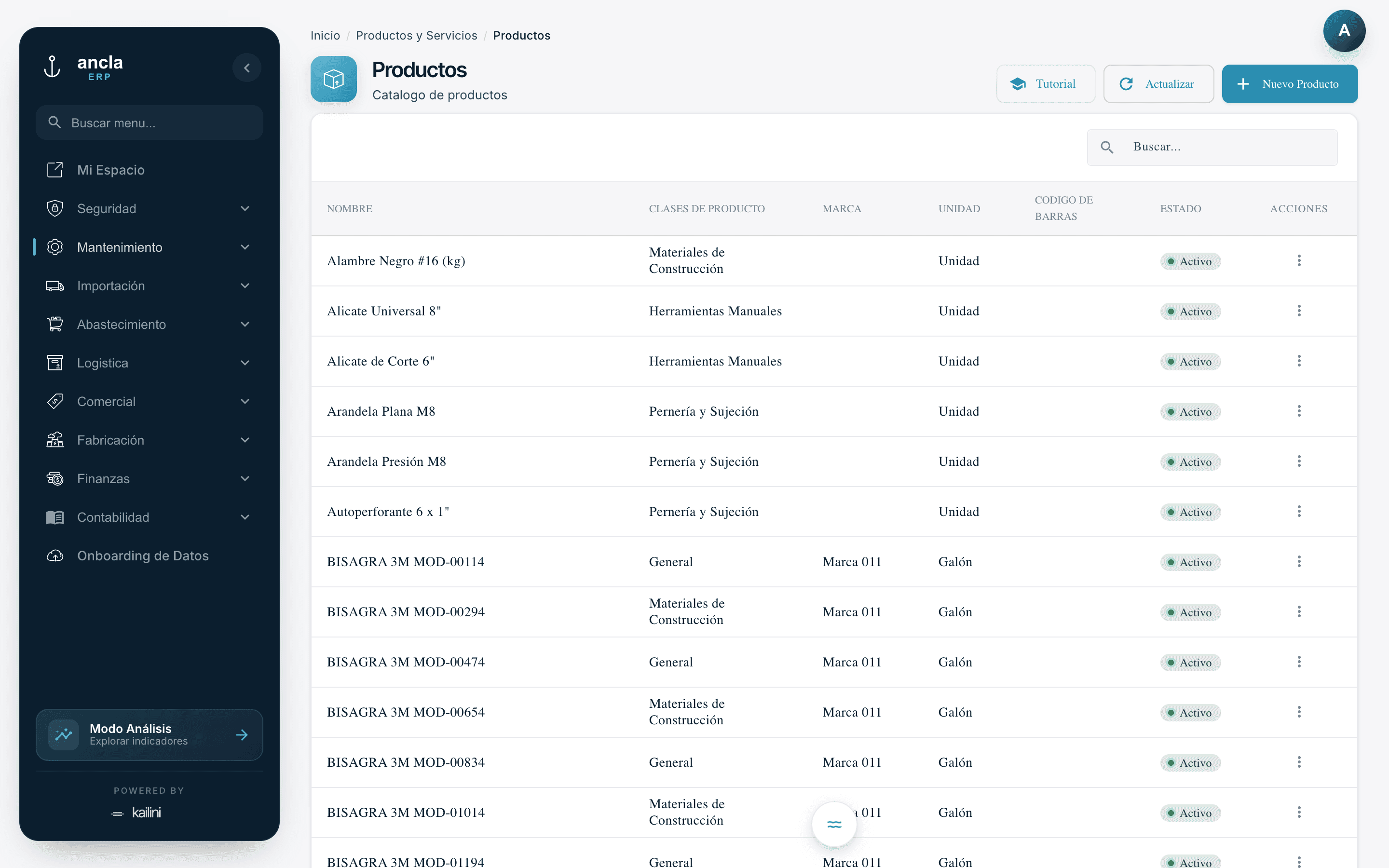This screenshot has width=1389, height=868.
Task: Sort by the NOMBRE column header
Action: [350, 208]
